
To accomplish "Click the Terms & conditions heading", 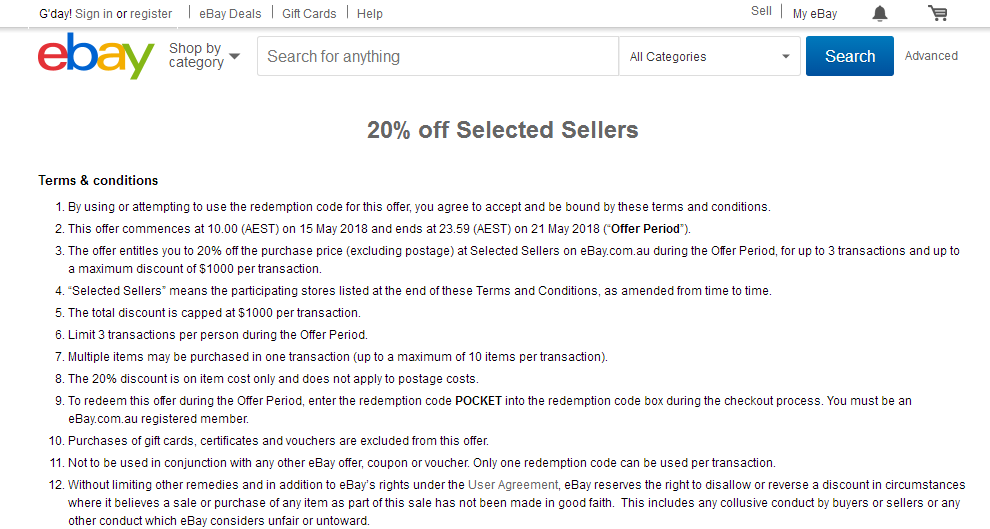I will click(98, 181).
